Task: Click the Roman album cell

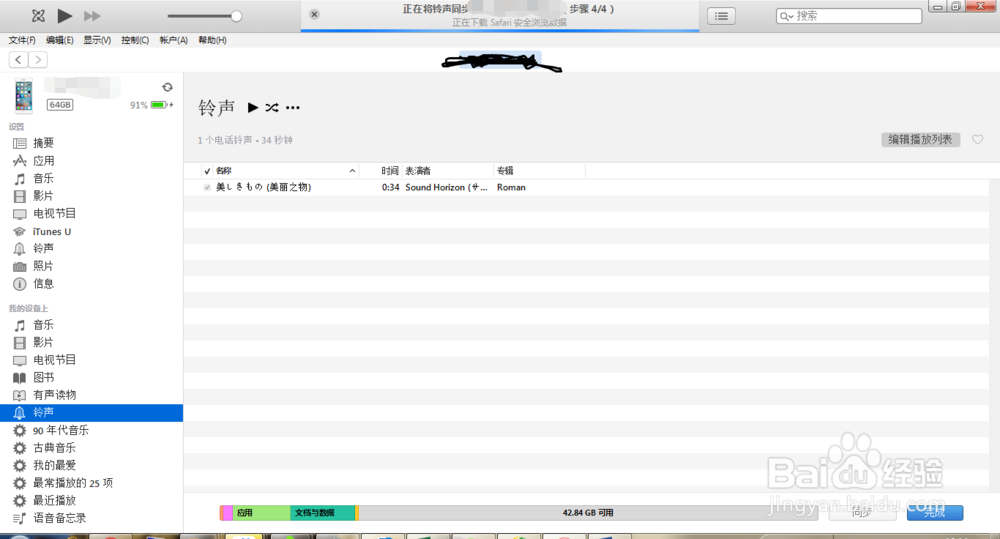Action: pos(511,188)
